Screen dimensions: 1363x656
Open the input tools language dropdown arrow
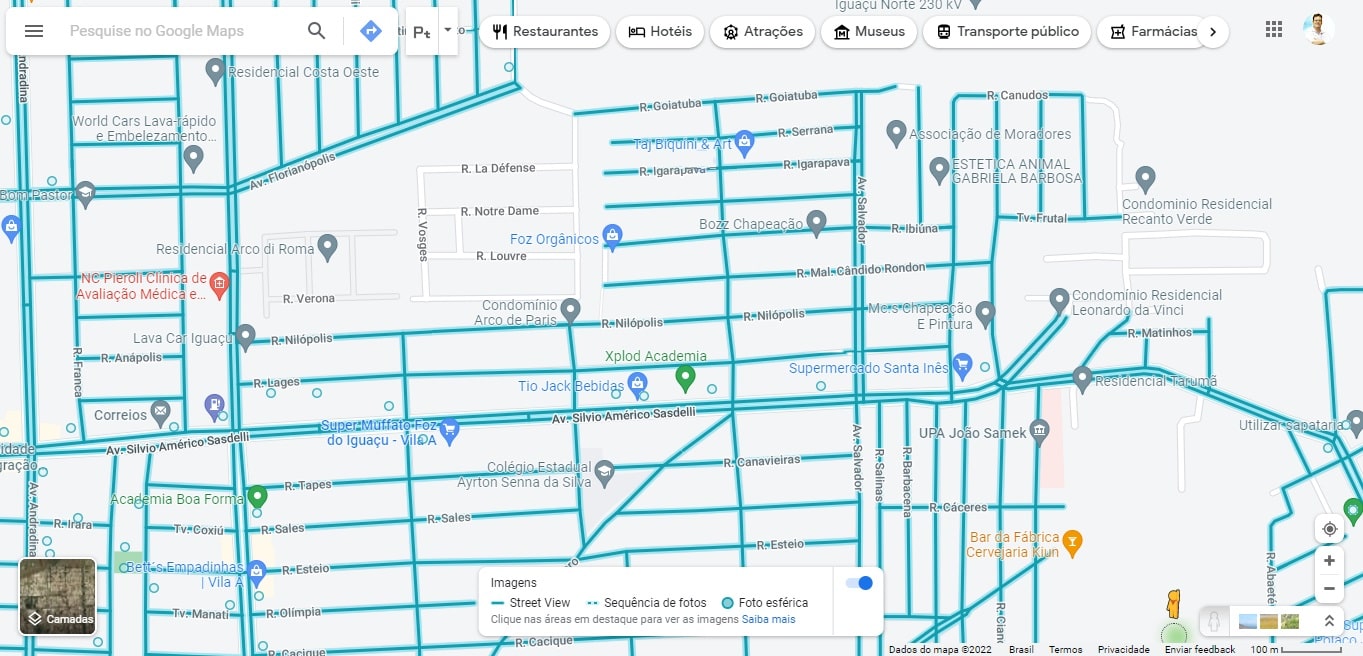click(x=447, y=31)
